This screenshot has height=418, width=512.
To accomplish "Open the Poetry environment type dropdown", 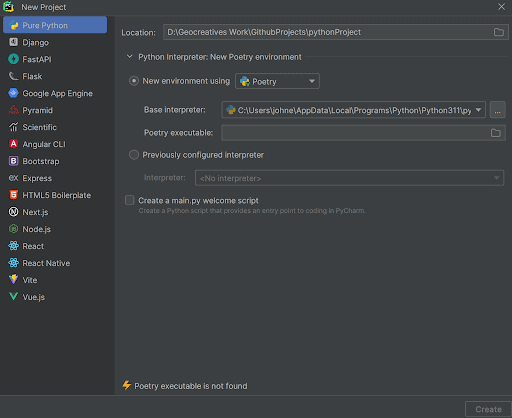I will [277, 81].
